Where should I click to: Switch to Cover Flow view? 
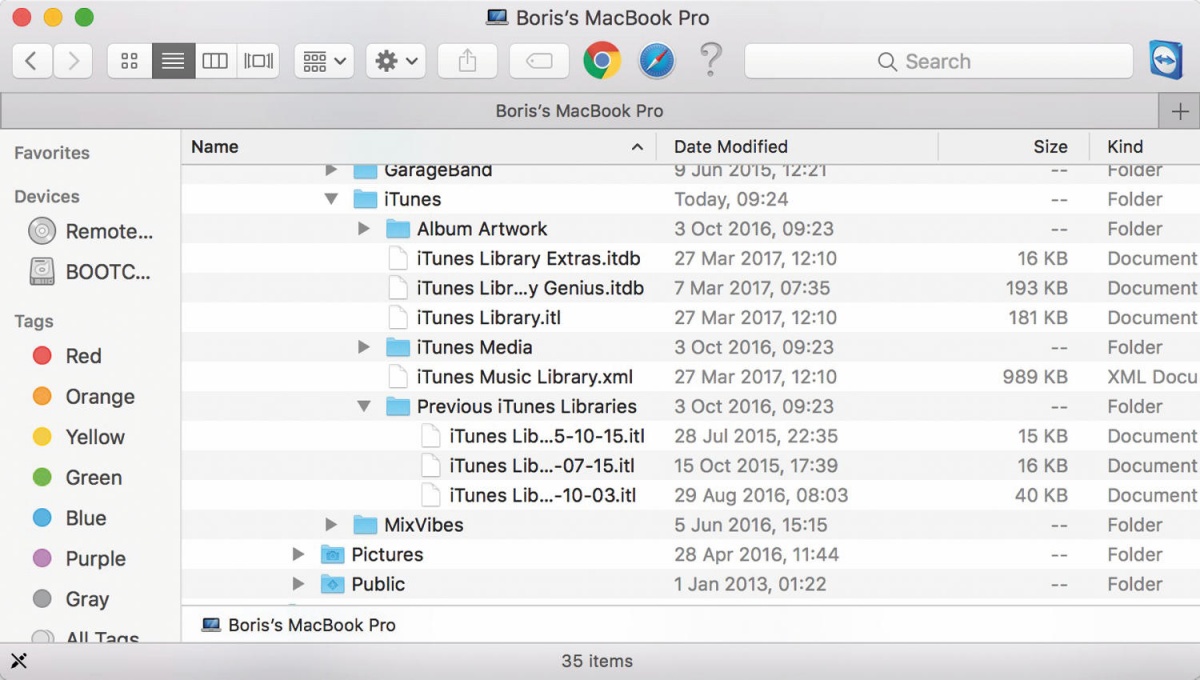pyautogui.click(x=258, y=61)
